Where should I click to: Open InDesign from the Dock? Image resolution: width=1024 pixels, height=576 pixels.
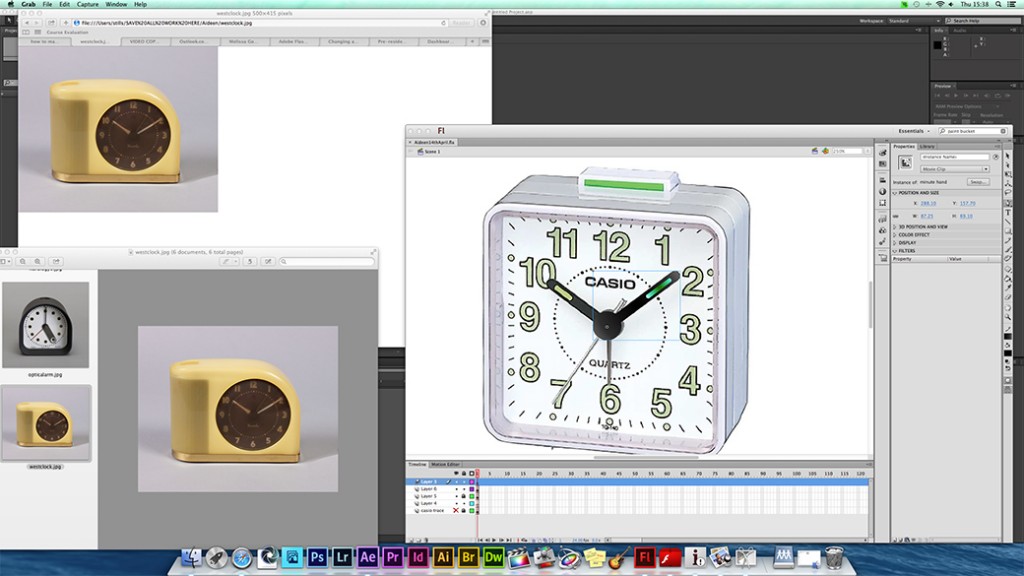(418, 557)
